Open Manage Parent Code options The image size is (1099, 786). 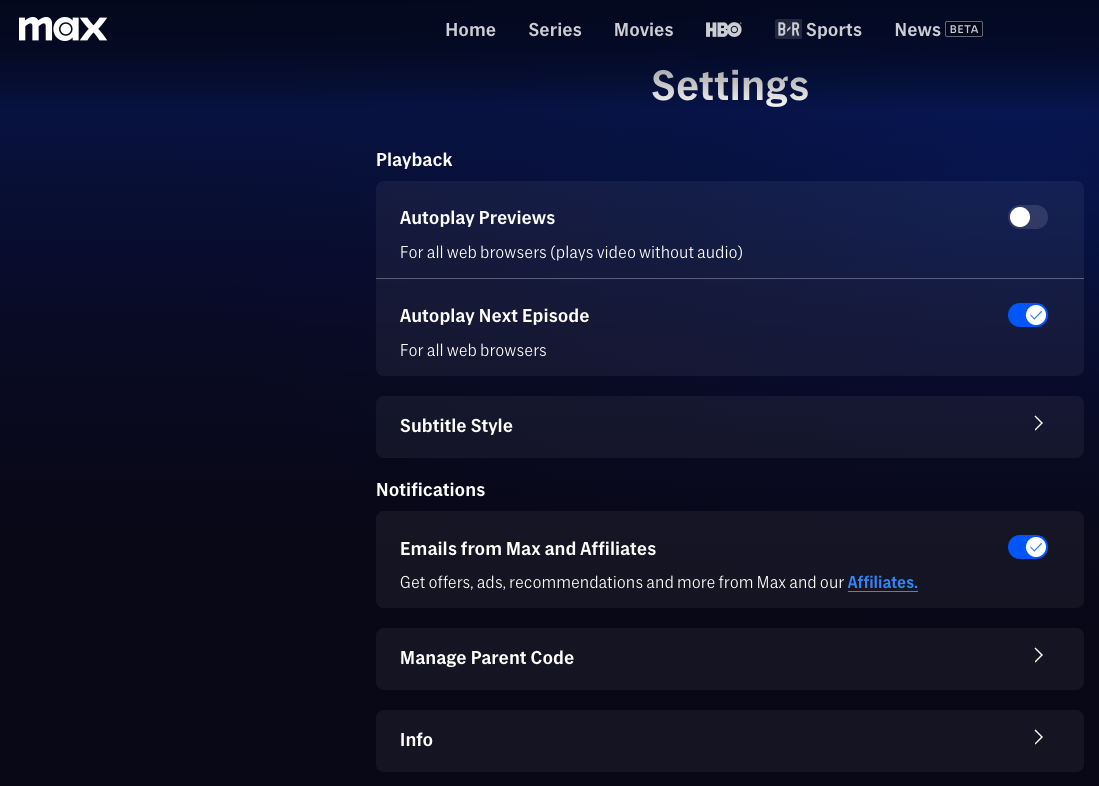730,657
